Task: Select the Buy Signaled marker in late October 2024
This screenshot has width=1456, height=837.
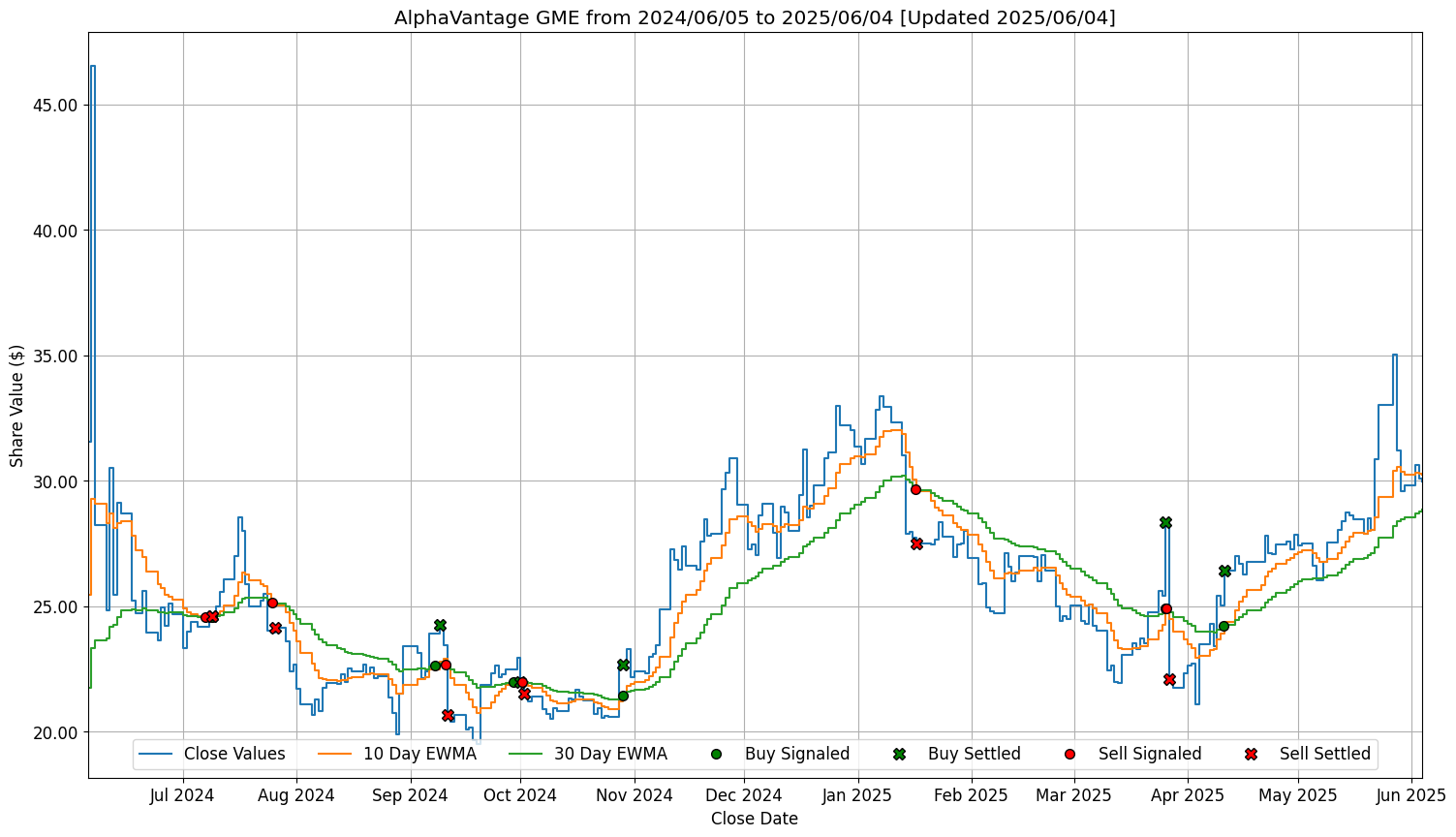Action: tap(623, 696)
